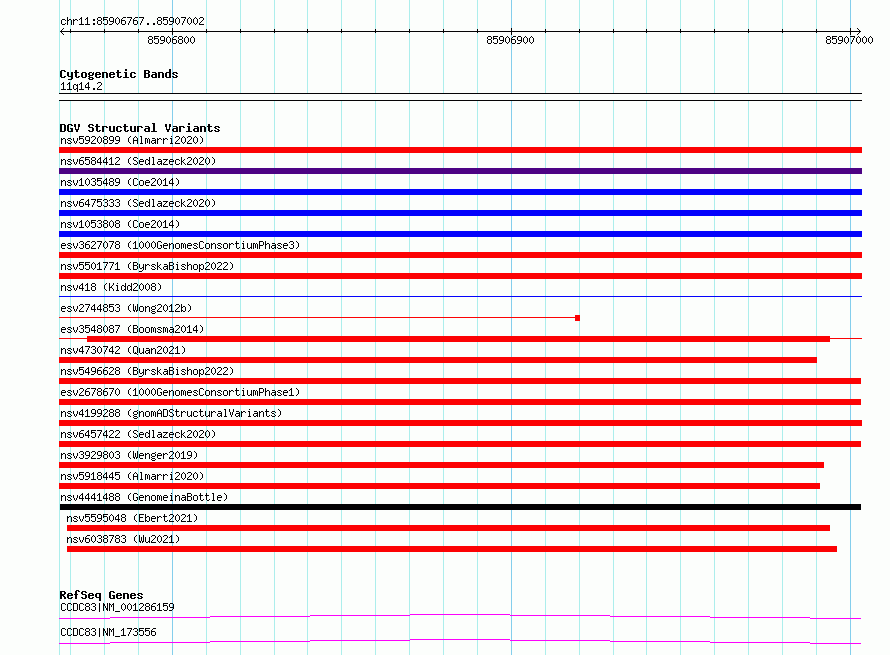Screen dimensions: 890x655
Task: Click esv3548087 (Boomsma2014) label
Action: tap(132, 329)
